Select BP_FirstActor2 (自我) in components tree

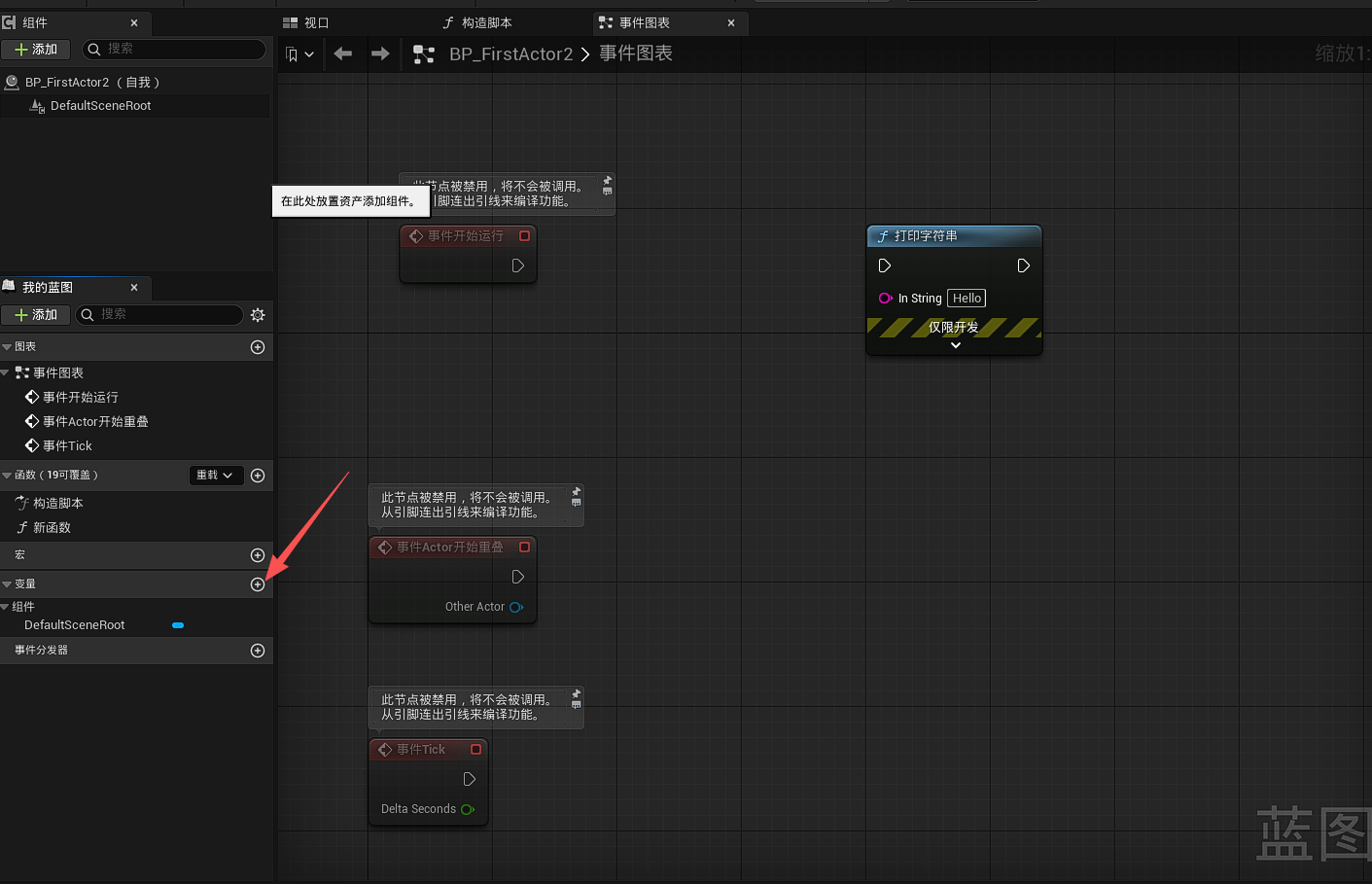(x=92, y=83)
